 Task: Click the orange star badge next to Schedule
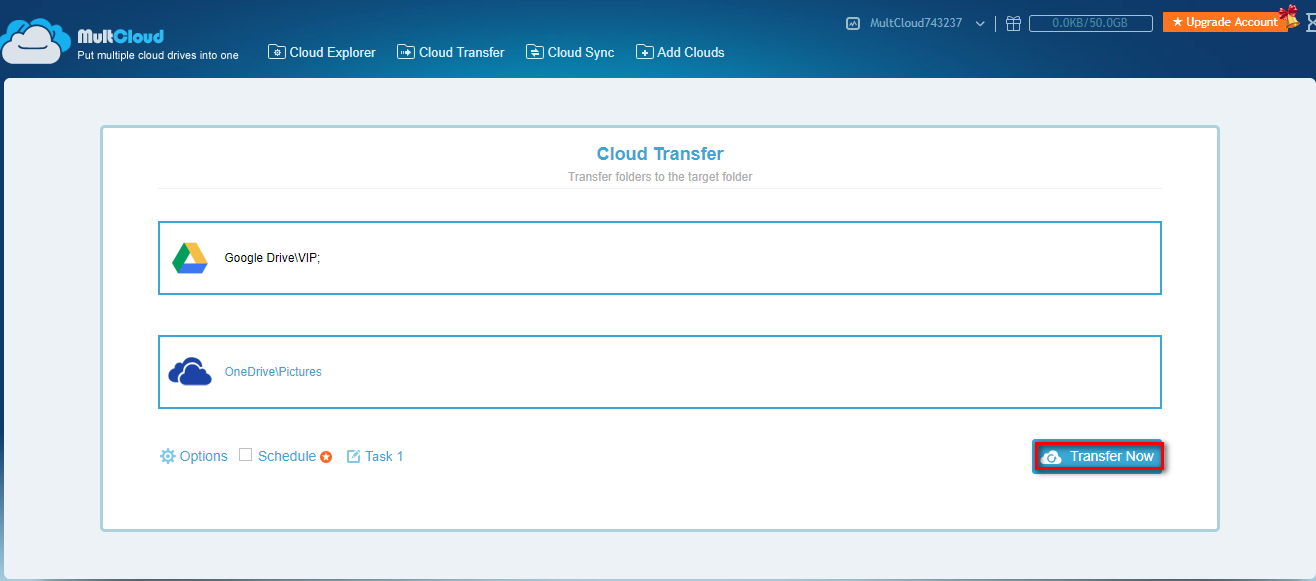point(326,457)
